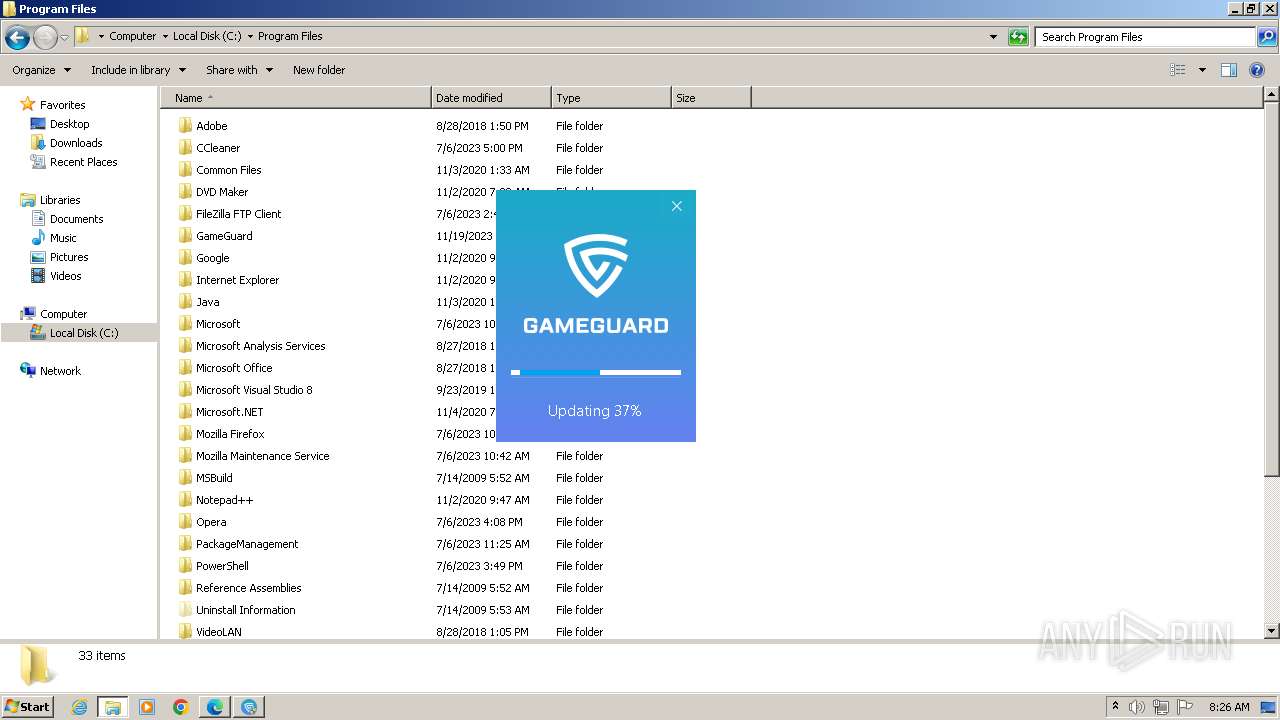Click the GameGuard update progress bar

click(x=596, y=372)
